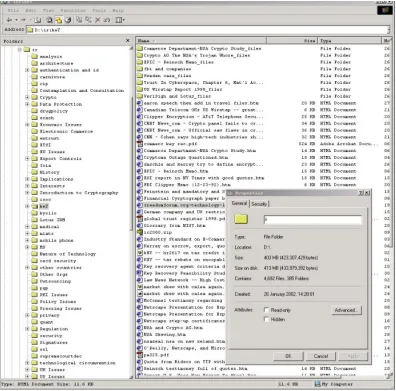Image resolution: width=396 pixels, height=391 pixels.
Task: Expand the 'crypto' tree node
Action: point(27,97)
